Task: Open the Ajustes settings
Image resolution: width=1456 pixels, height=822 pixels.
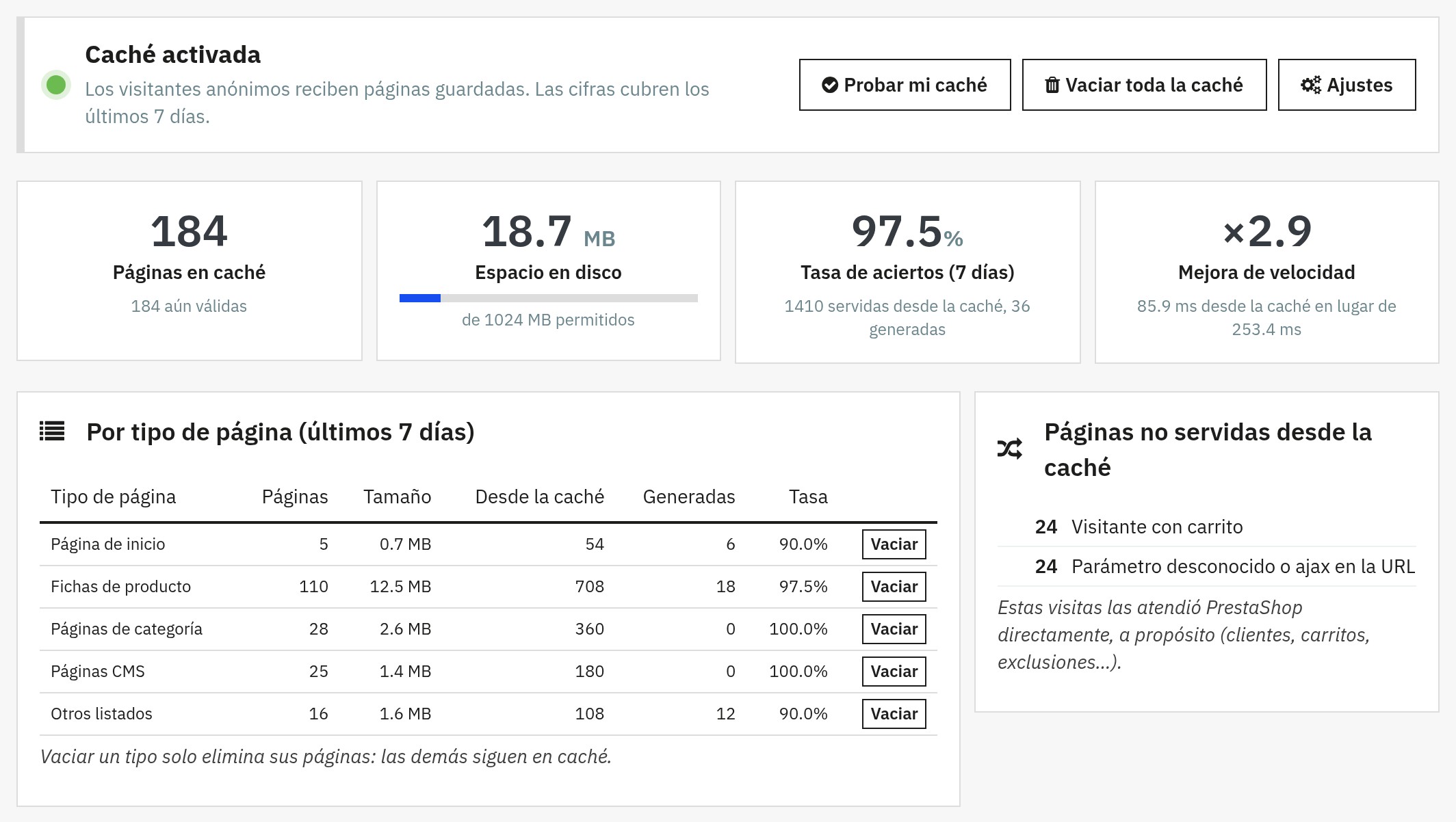Action: 1347,85
